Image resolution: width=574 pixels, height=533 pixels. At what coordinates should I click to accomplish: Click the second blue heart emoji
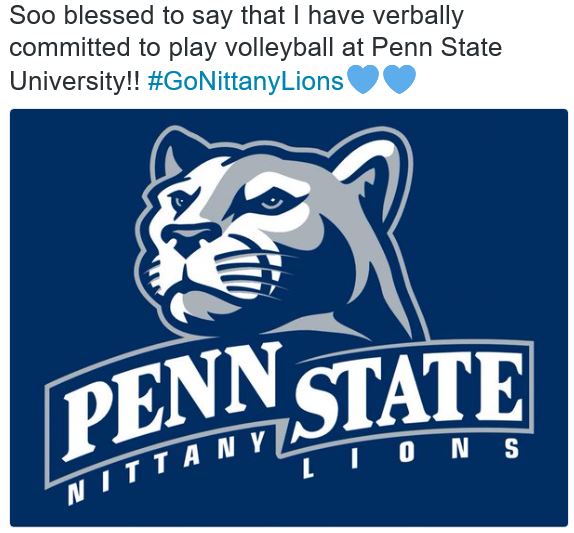[x=399, y=79]
